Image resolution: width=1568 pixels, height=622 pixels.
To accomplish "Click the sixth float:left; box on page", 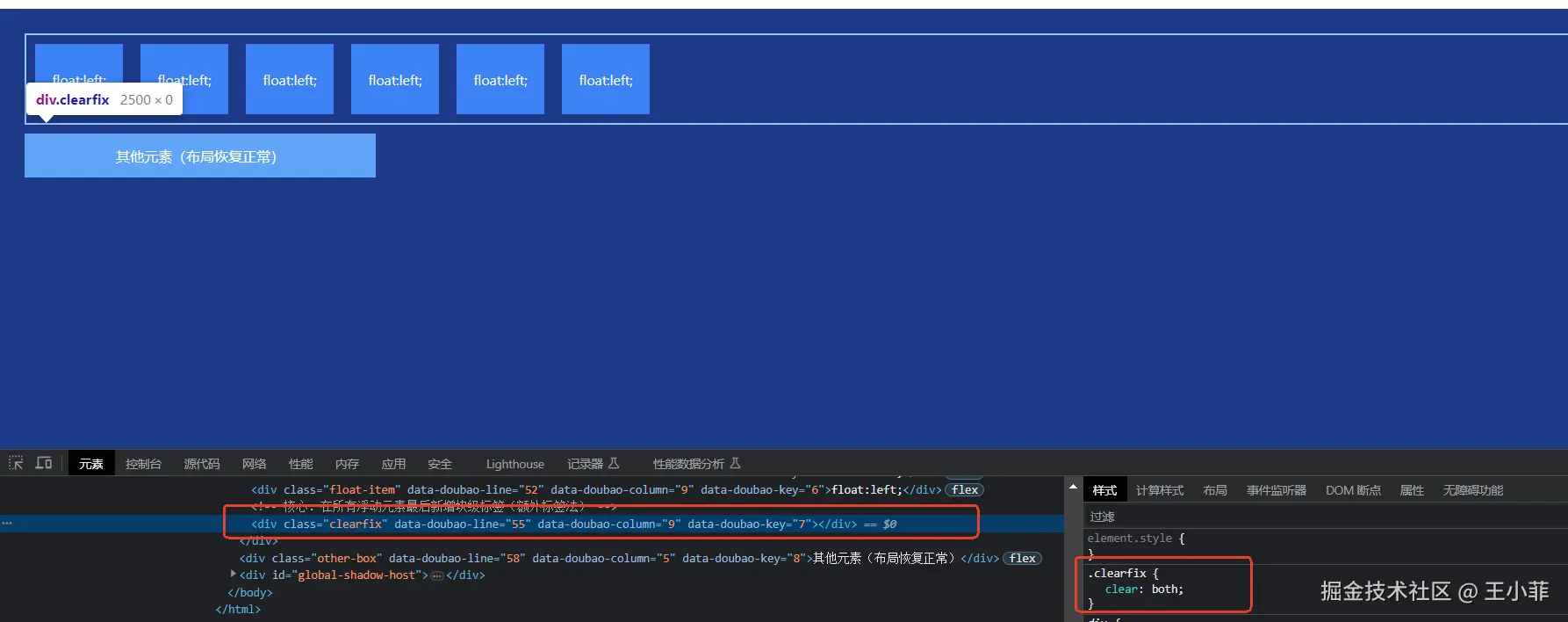I will 606,79.
